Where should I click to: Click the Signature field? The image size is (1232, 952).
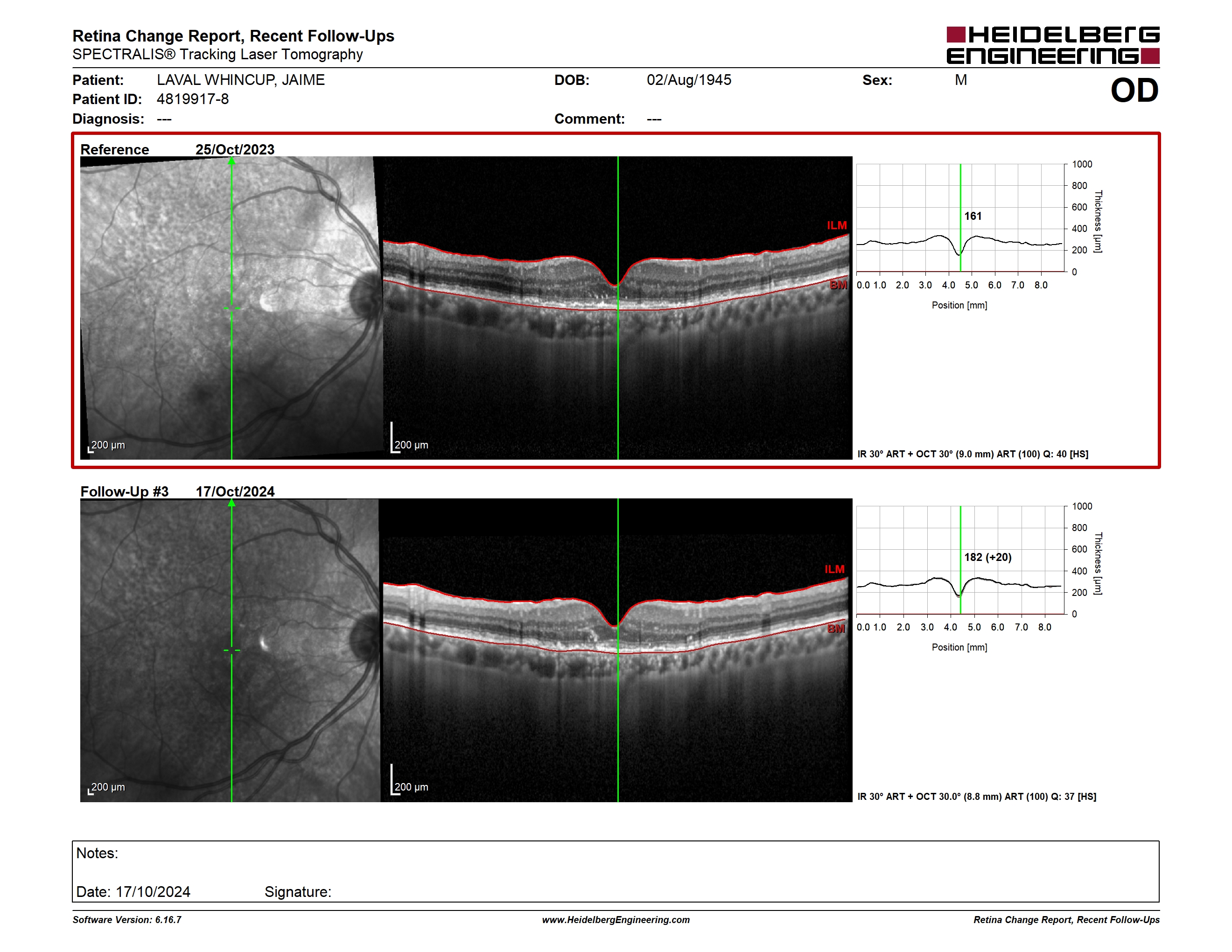(298, 892)
